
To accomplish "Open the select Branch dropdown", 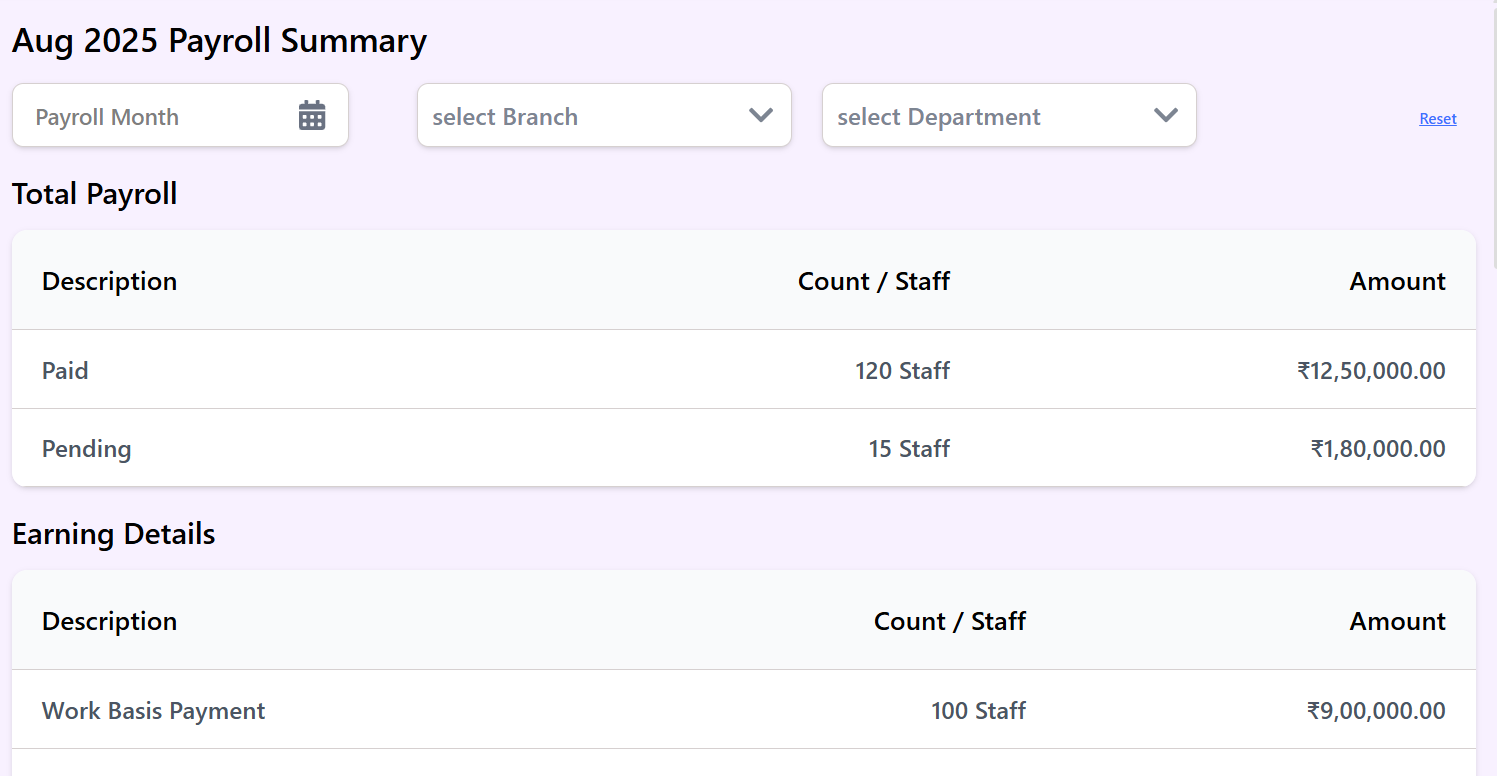I will tap(590, 116).
